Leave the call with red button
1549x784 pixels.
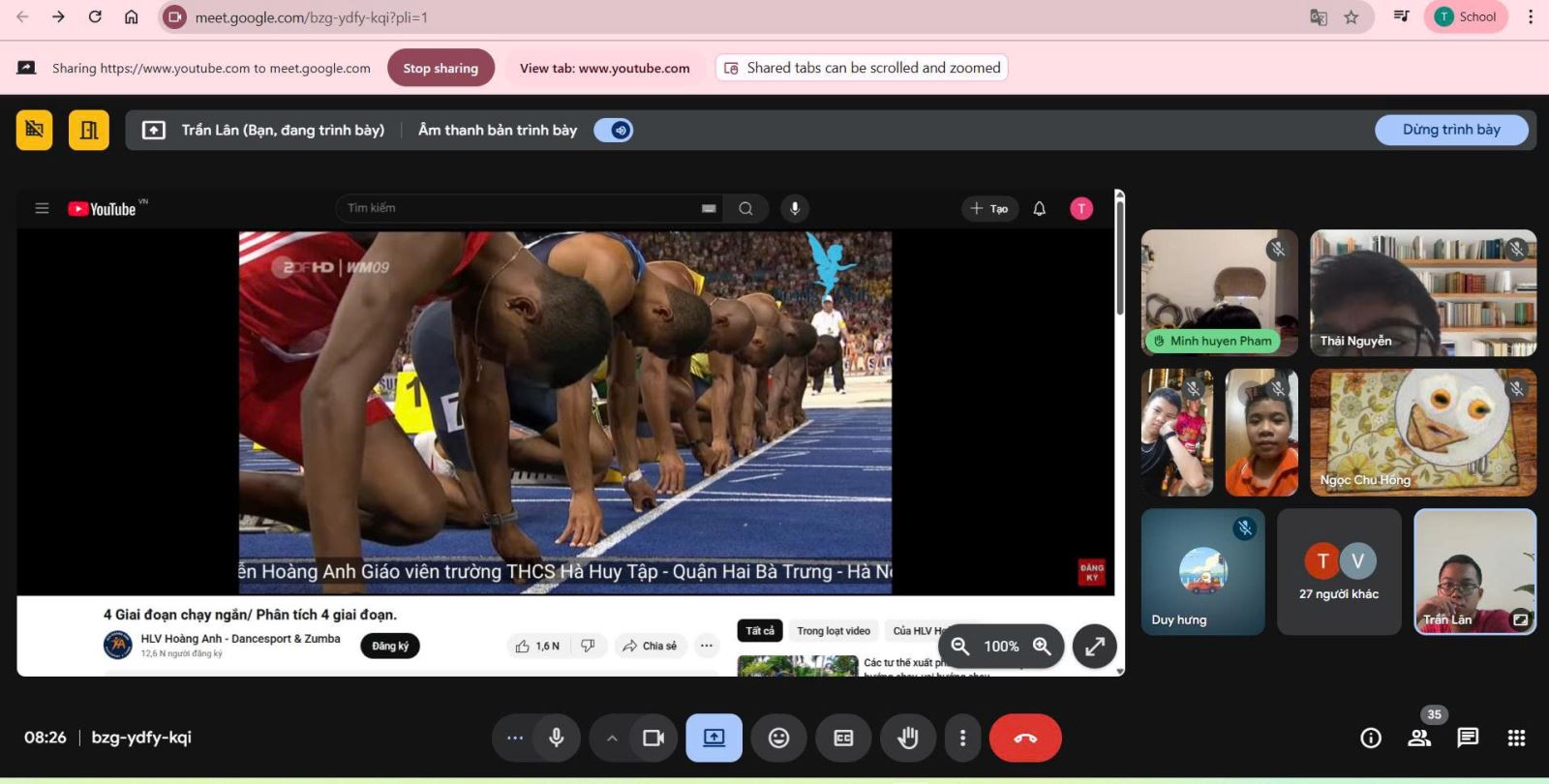tap(1025, 739)
